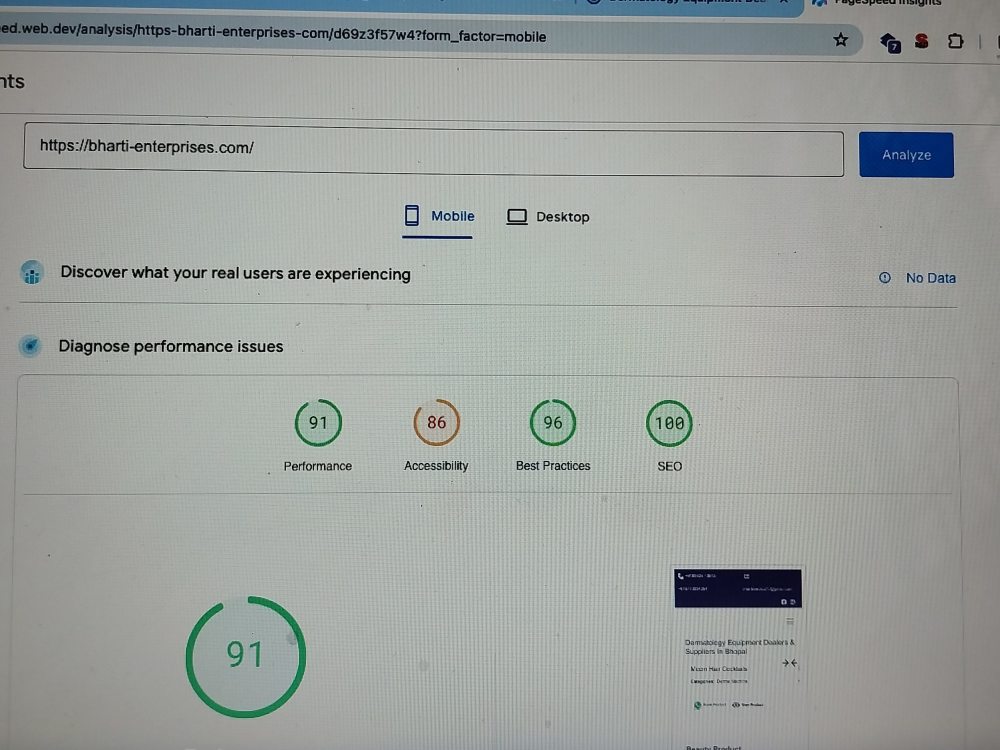The image size is (1000, 750).
Task: Click the desktop monitor icon
Action: [517, 217]
